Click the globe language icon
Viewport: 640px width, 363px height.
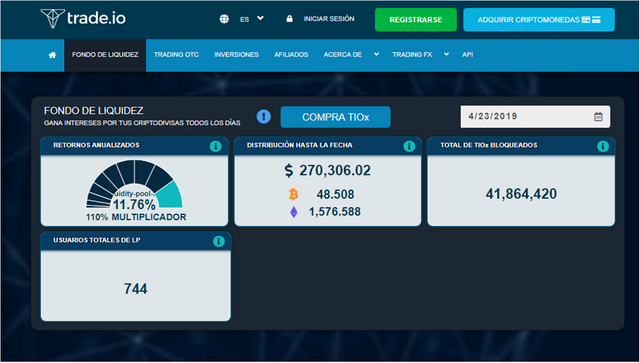click(224, 19)
